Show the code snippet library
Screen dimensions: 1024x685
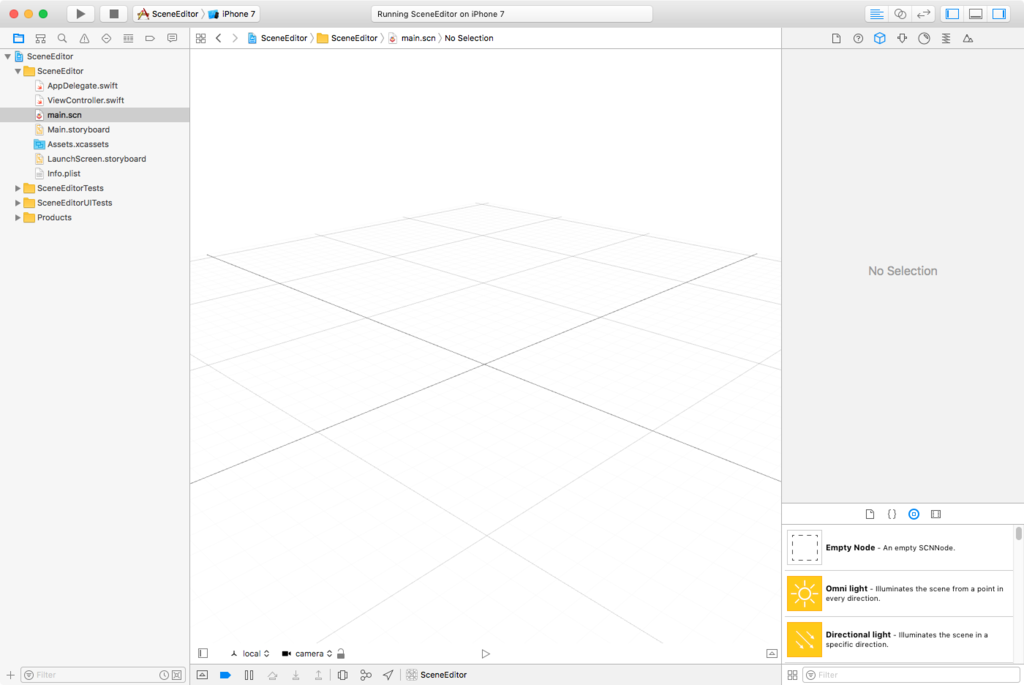(x=891, y=515)
